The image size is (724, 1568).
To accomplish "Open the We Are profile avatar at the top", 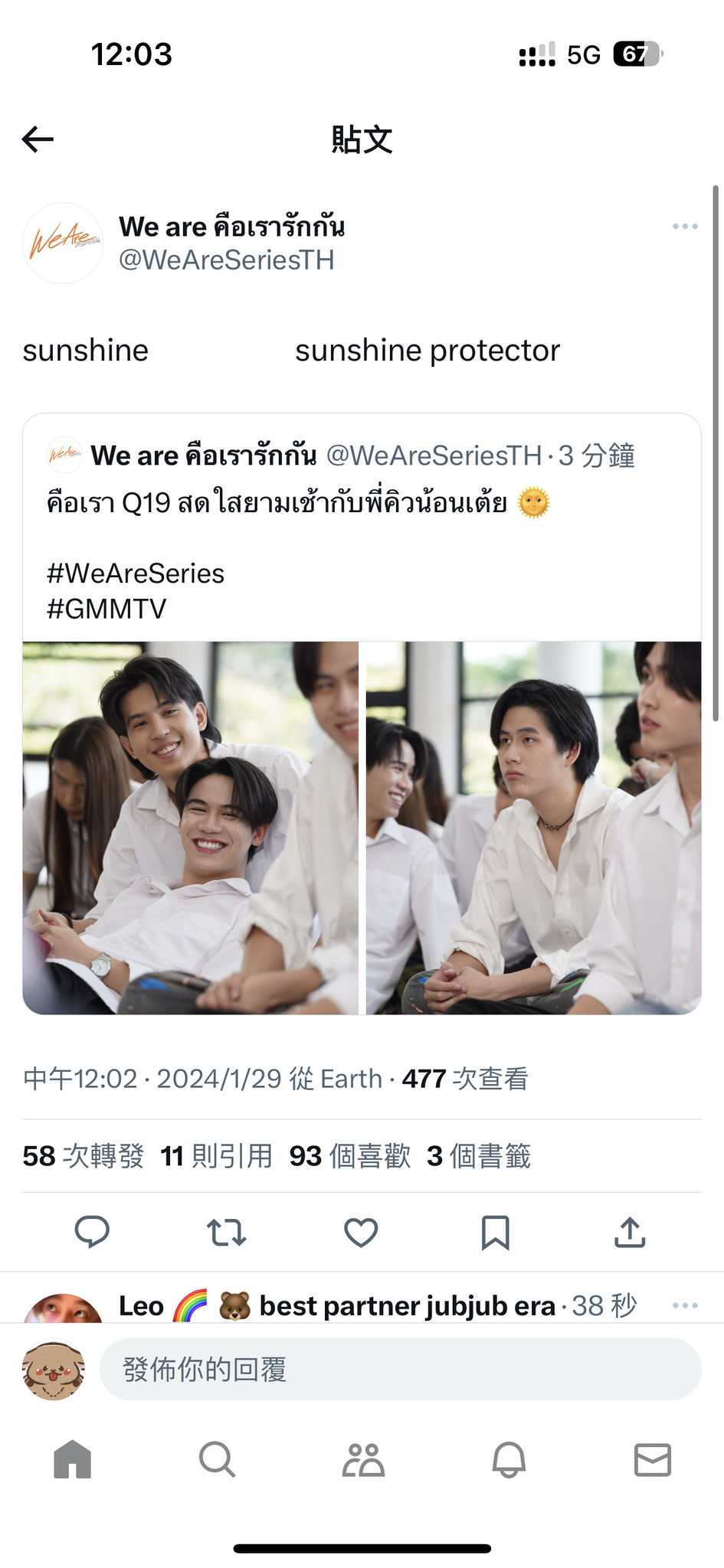I will point(63,243).
